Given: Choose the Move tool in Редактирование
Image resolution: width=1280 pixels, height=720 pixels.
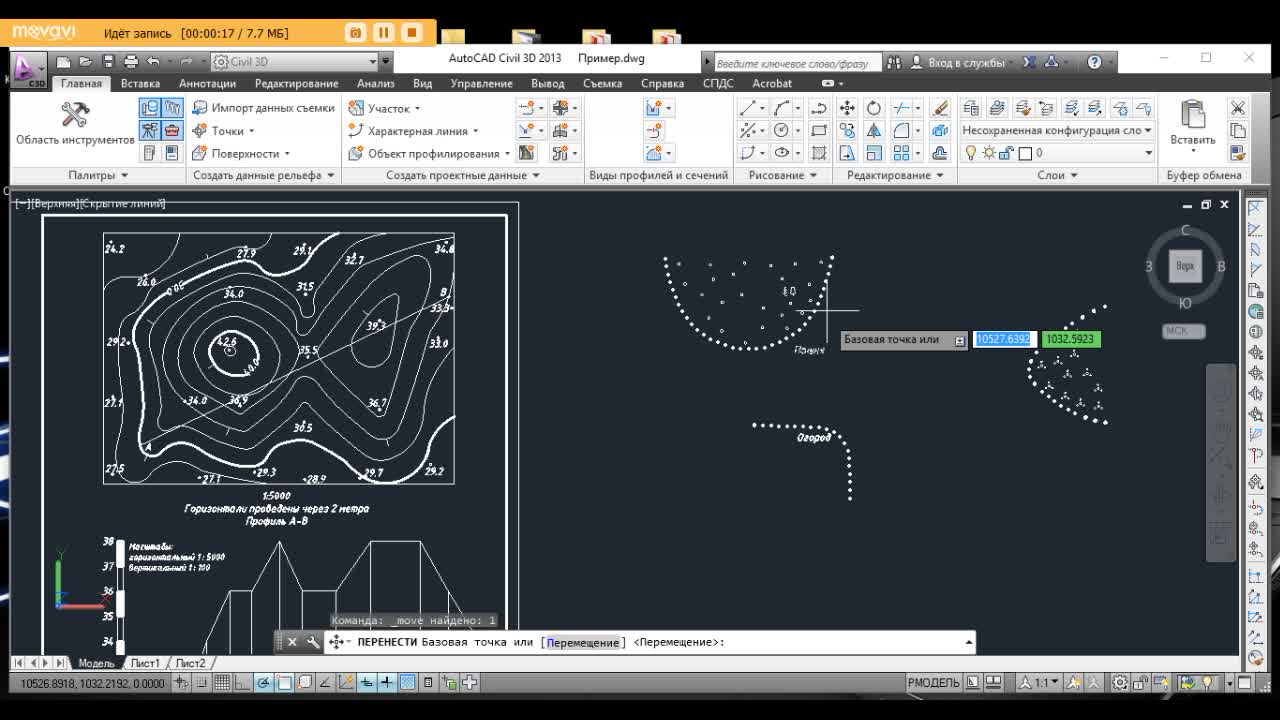Looking at the screenshot, I should 847,108.
